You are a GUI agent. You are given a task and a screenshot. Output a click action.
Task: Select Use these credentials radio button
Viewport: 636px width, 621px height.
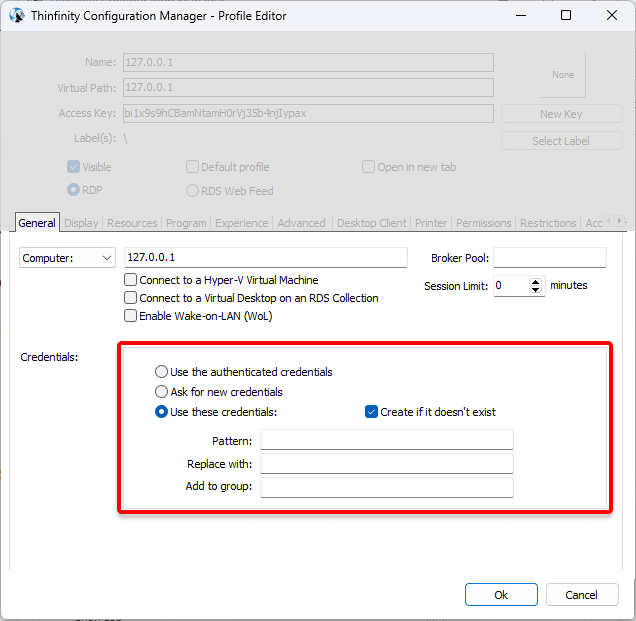pos(161,412)
